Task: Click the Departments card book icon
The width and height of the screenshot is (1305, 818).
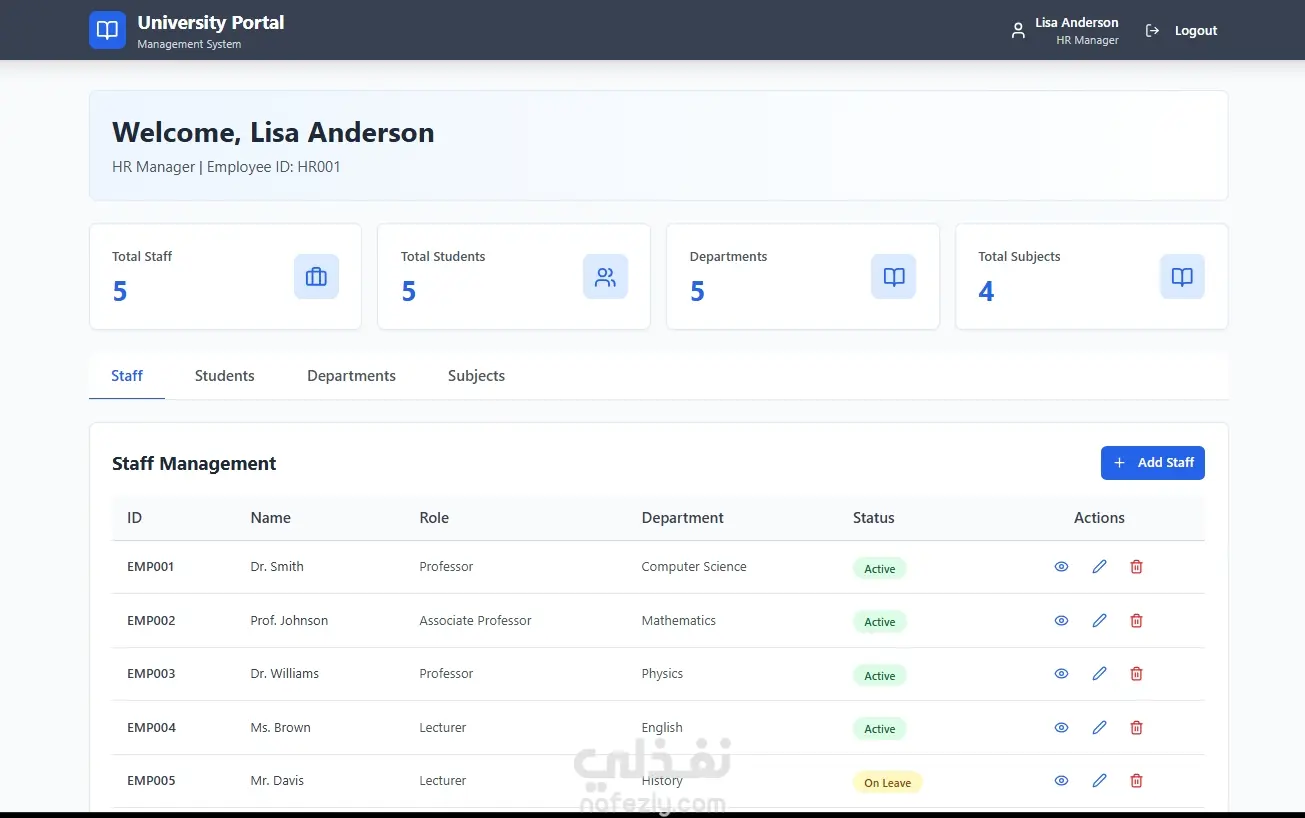Action: [x=894, y=277]
